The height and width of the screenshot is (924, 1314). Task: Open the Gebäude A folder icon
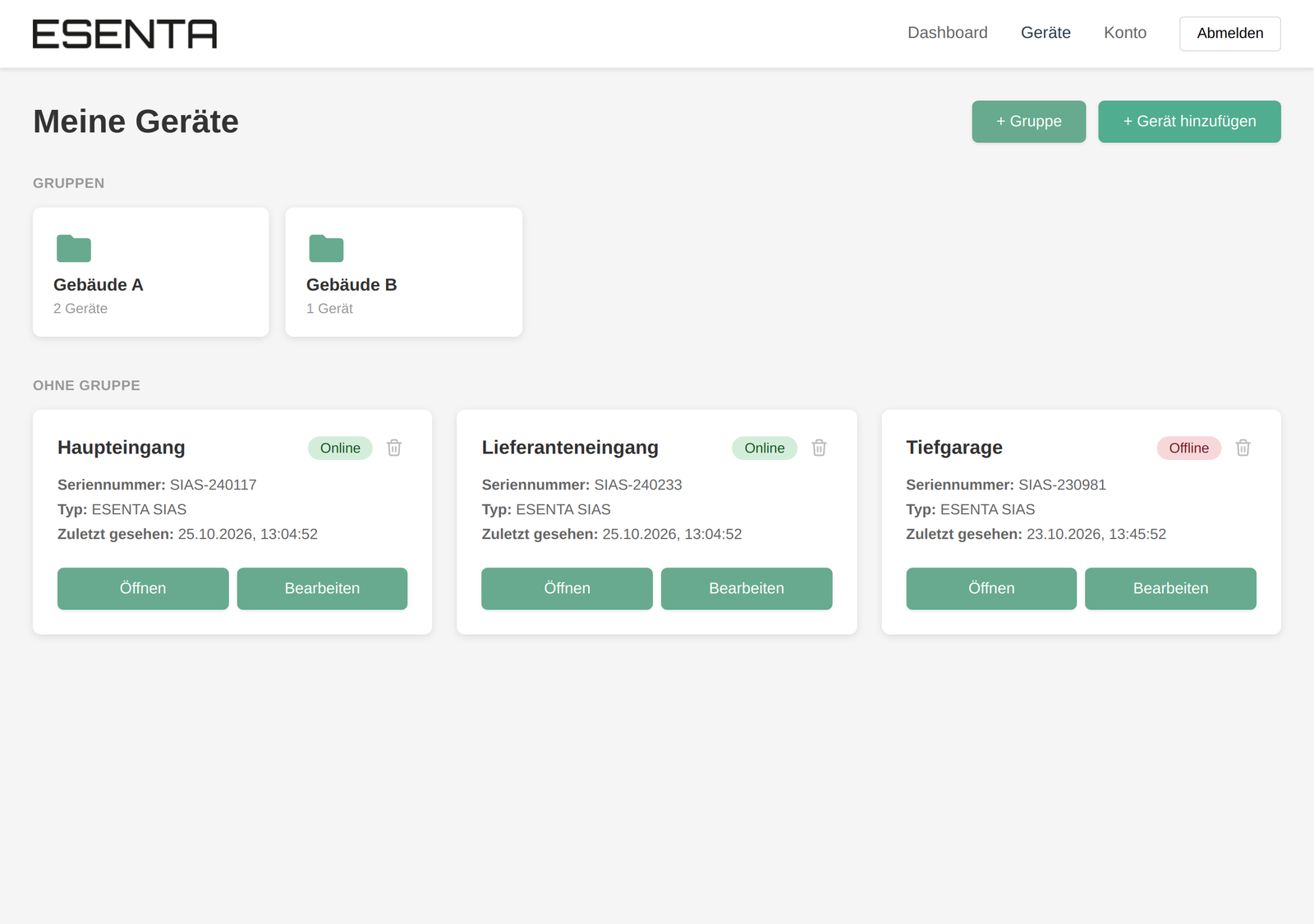[x=74, y=248]
